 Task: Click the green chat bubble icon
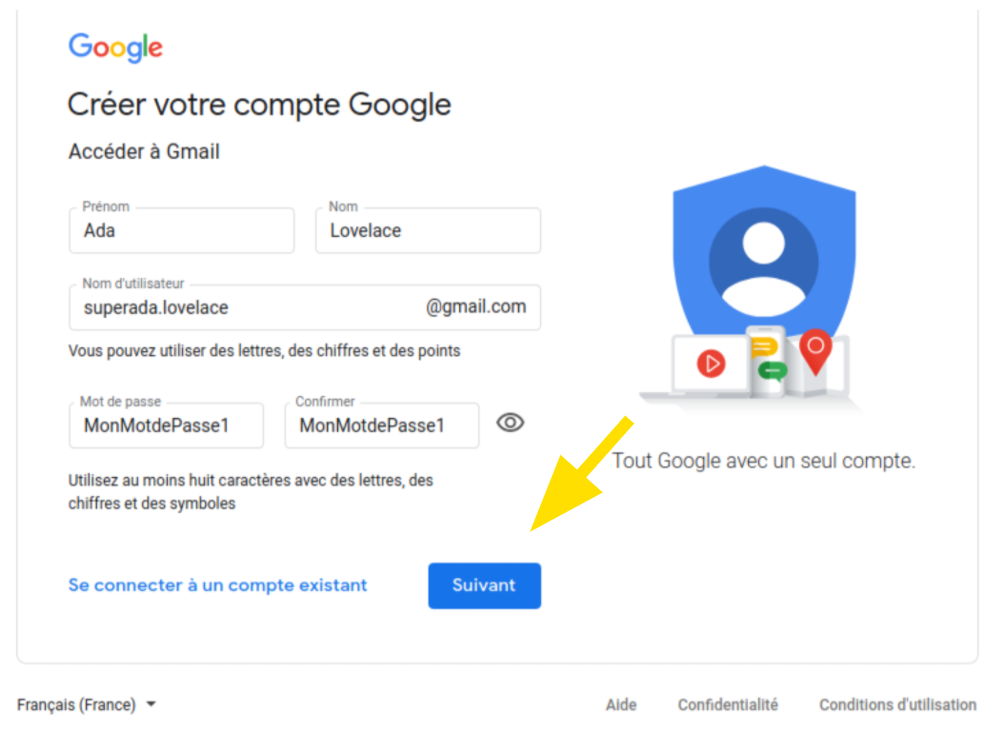(x=773, y=370)
